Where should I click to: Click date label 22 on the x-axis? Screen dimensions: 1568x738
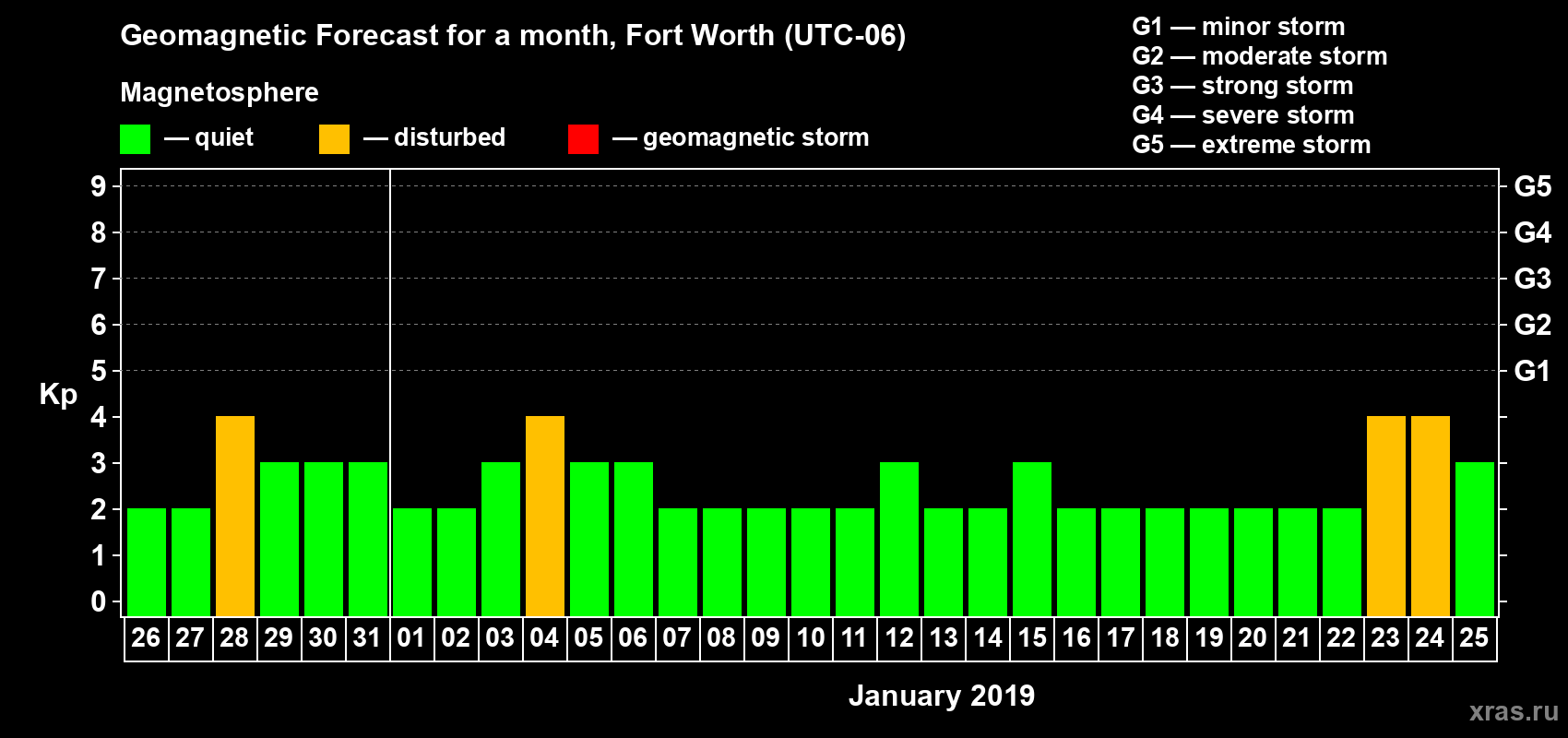[1341, 638]
